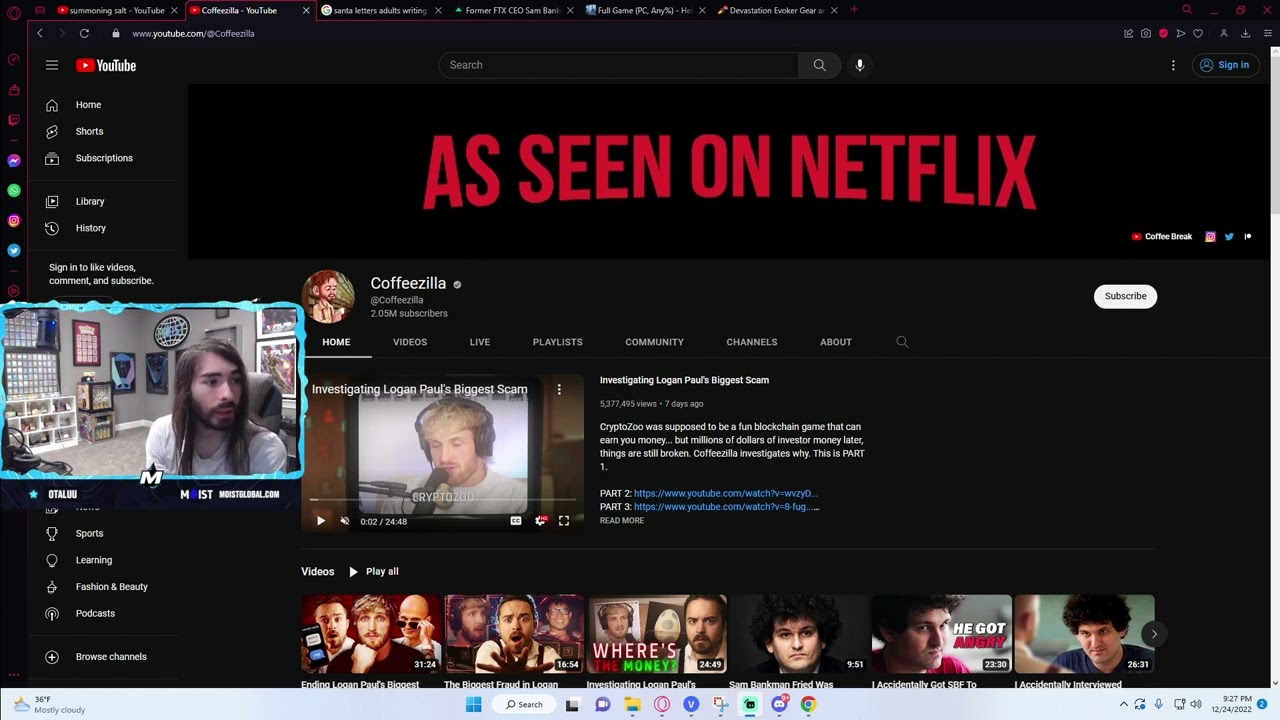Viewport: 1280px width, 720px height.
Task: Switch to the VIDEOS tab
Action: (410, 342)
